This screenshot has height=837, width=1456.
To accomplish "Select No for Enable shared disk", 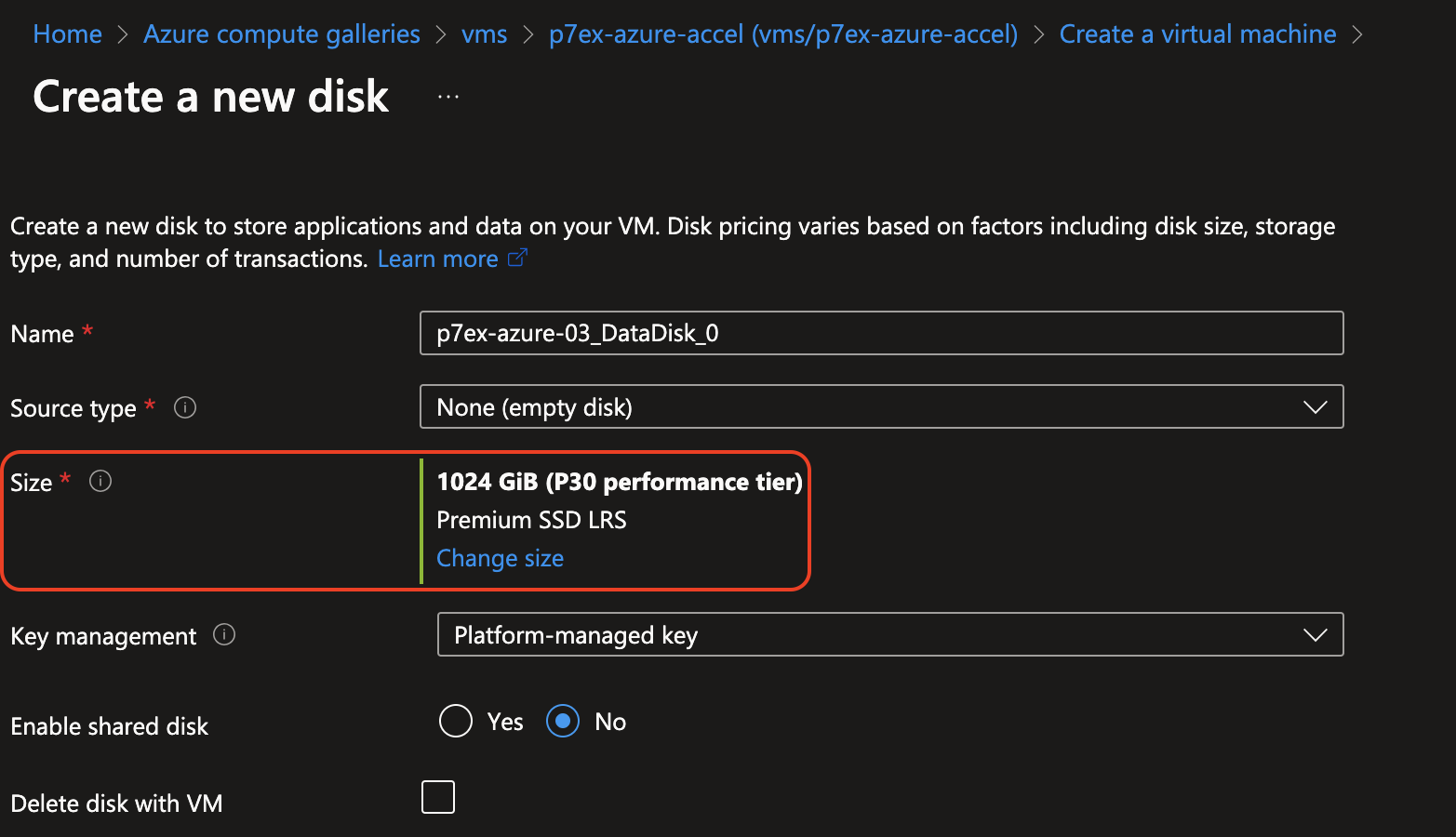I will tap(563, 721).
